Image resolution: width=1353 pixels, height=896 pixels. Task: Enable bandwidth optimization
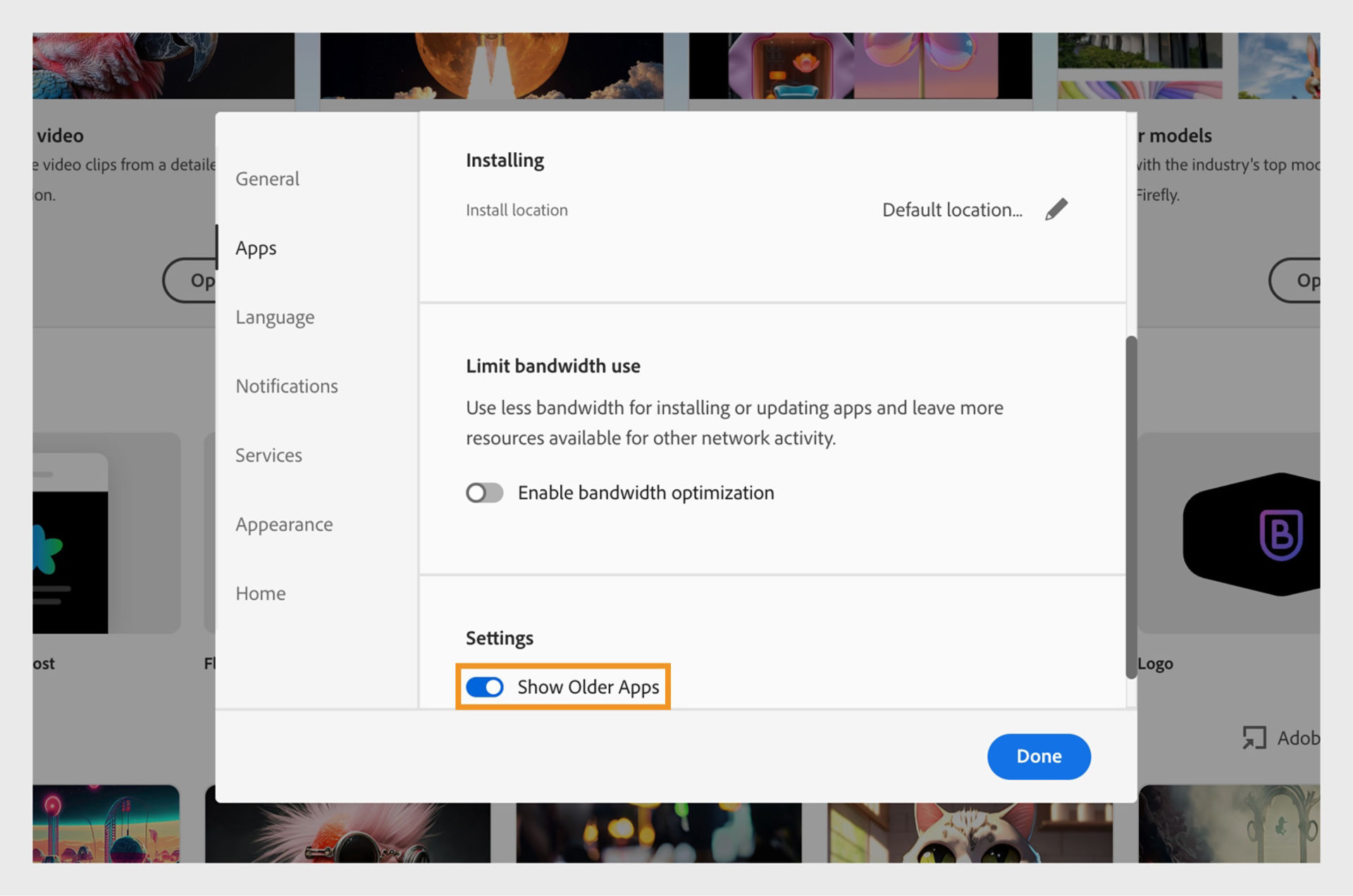coord(484,492)
